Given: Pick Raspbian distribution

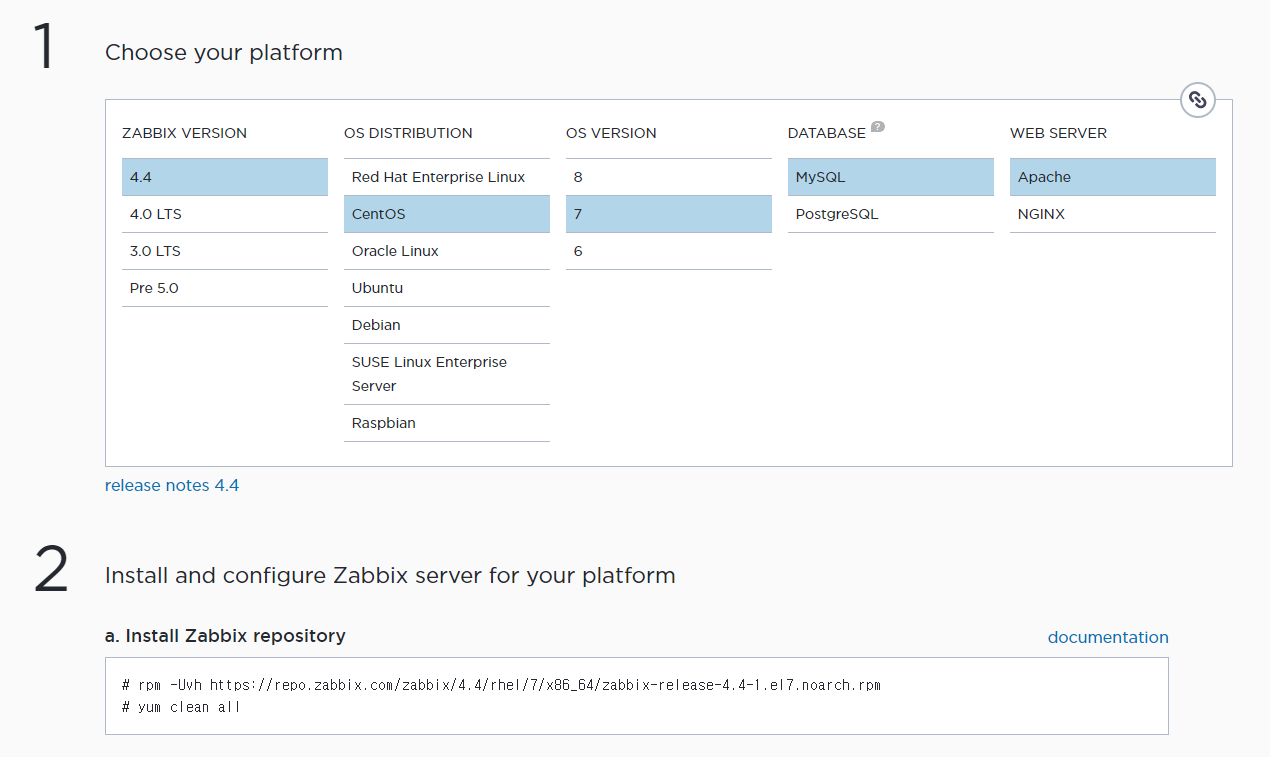Looking at the screenshot, I should (447, 423).
